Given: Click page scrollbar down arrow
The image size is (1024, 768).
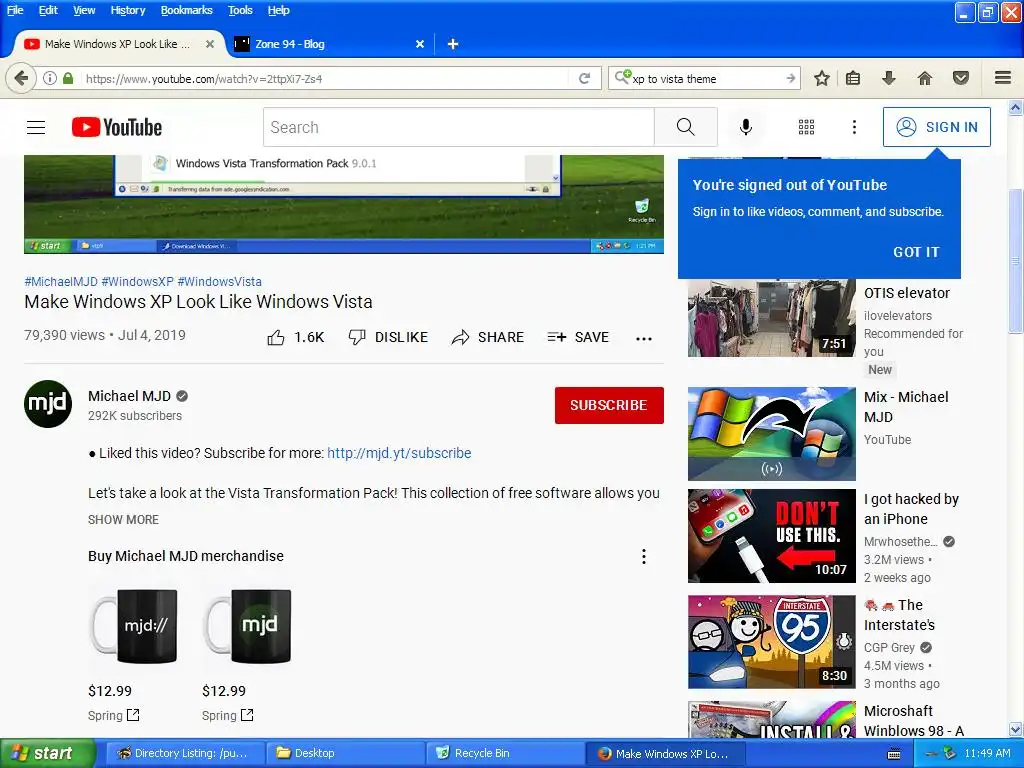Looking at the screenshot, I should click(1016, 729).
